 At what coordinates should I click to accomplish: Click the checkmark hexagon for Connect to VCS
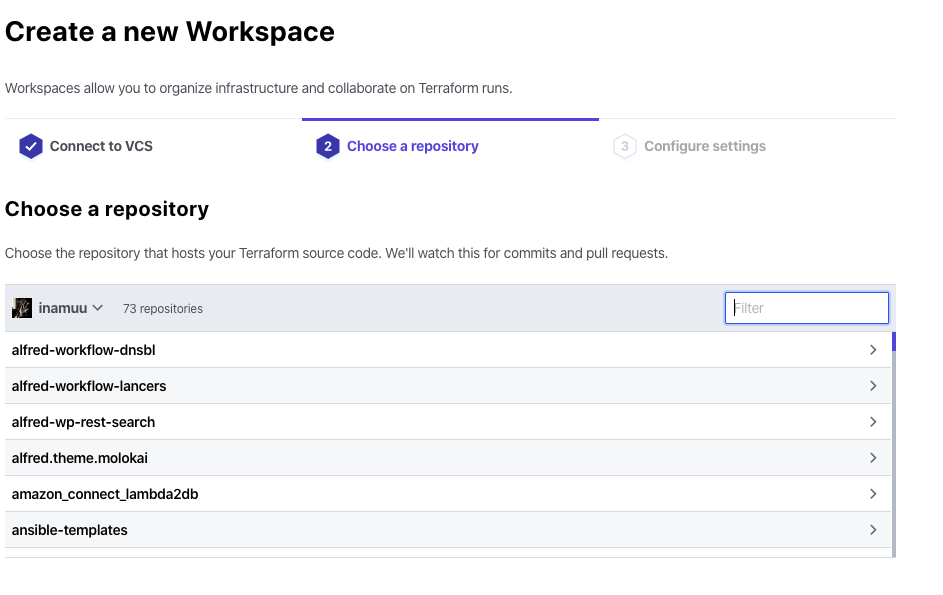point(31,146)
